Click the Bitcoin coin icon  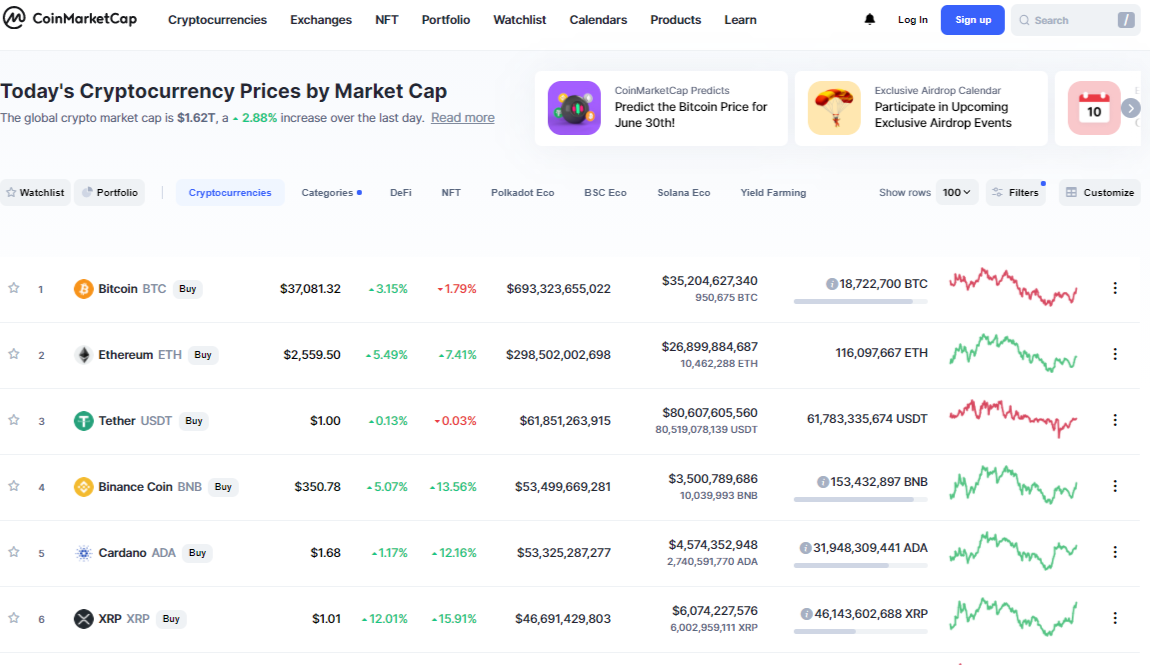[84, 289]
